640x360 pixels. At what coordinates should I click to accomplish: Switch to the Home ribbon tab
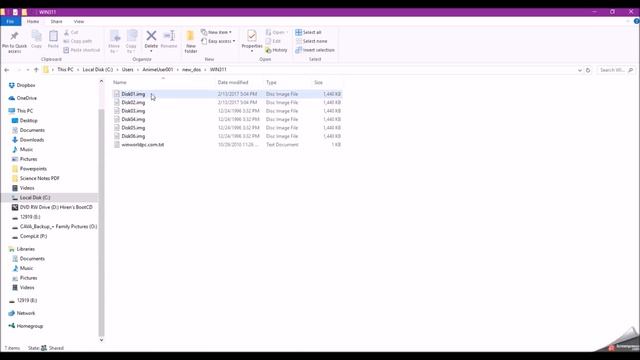pyautogui.click(x=33, y=21)
